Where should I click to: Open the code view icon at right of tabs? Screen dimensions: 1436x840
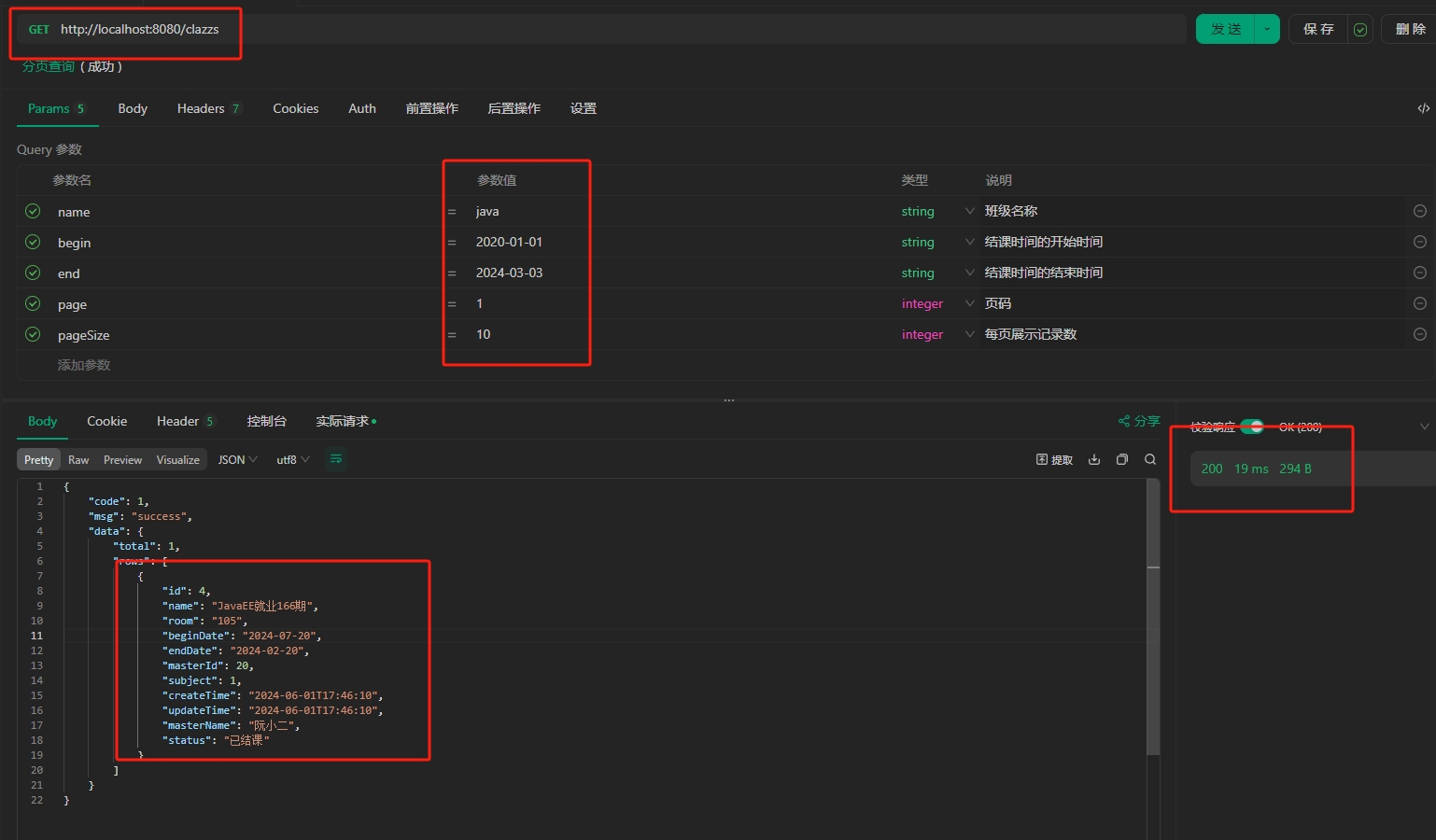click(1423, 108)
